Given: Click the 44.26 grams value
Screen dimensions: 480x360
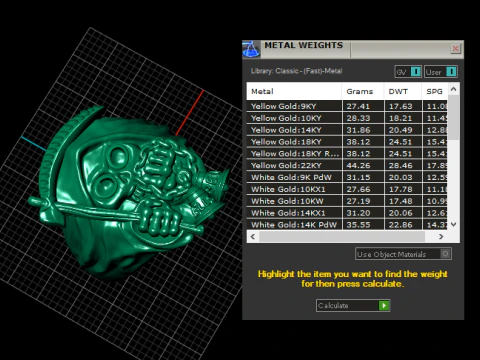Looking at the screenshot, I should point(358,166).
